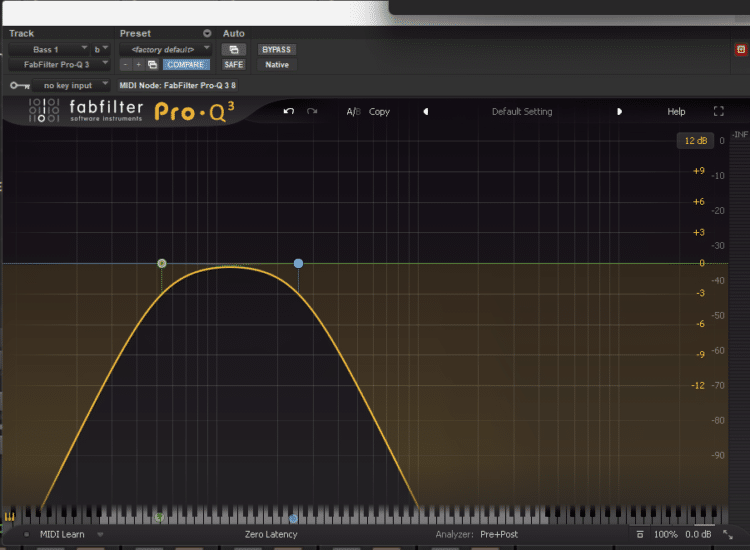Toggle automation SAFE mode
This screenshot has width=750, height=550.
coord(233,65)
